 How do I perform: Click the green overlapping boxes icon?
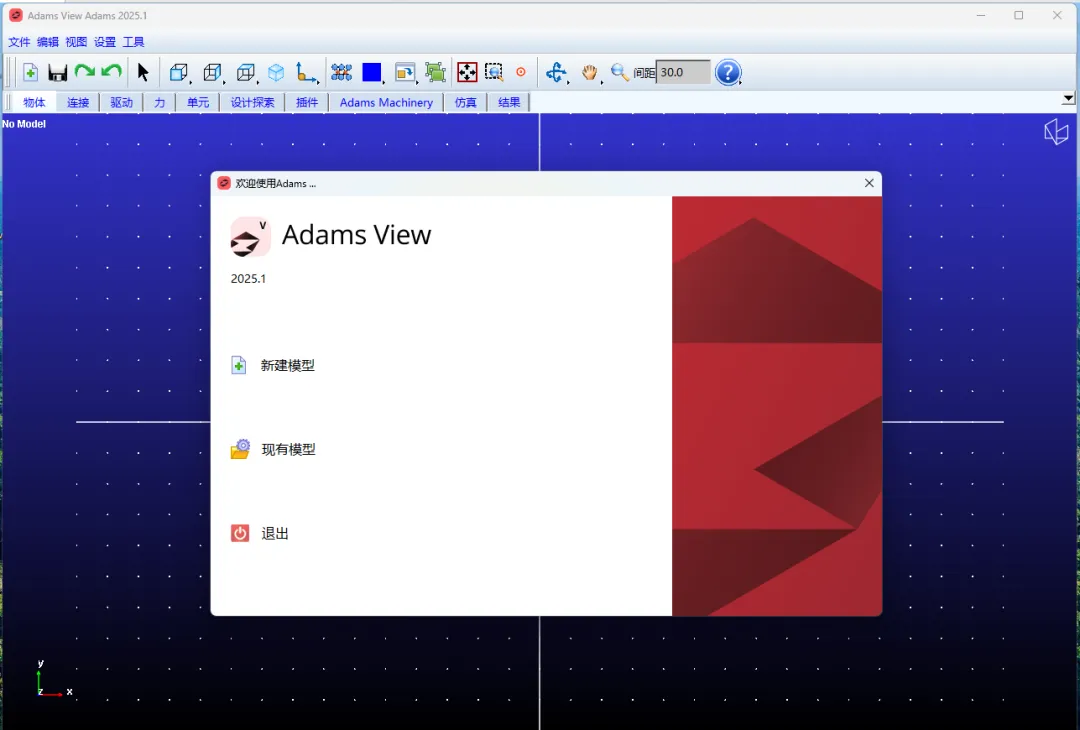pyautogui.click(x=435, y=72)
